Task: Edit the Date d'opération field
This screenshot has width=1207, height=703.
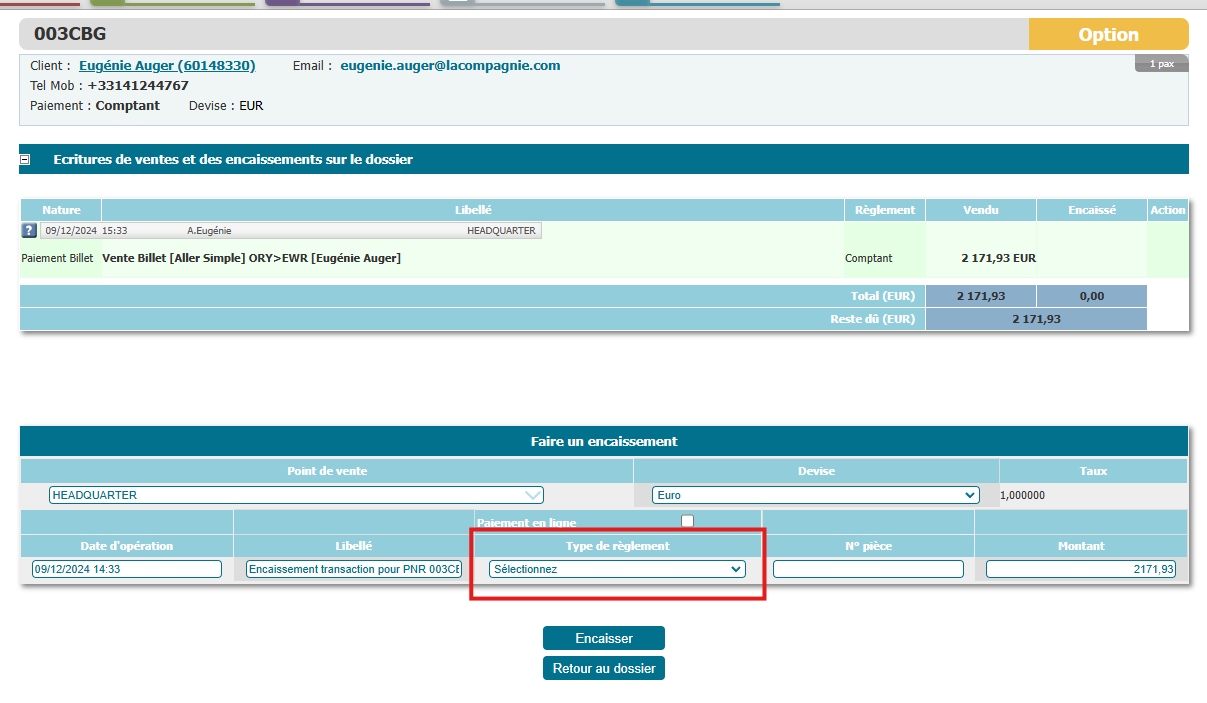Action: (127, 568)
